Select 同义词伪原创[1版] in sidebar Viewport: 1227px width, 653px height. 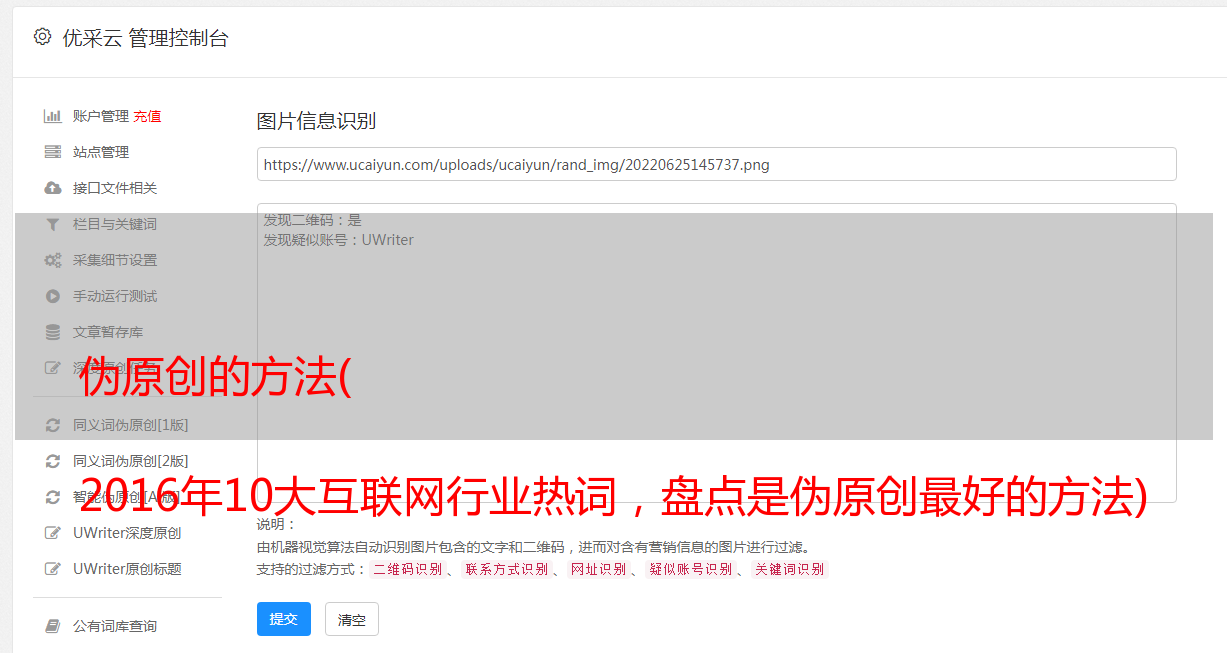130,425
